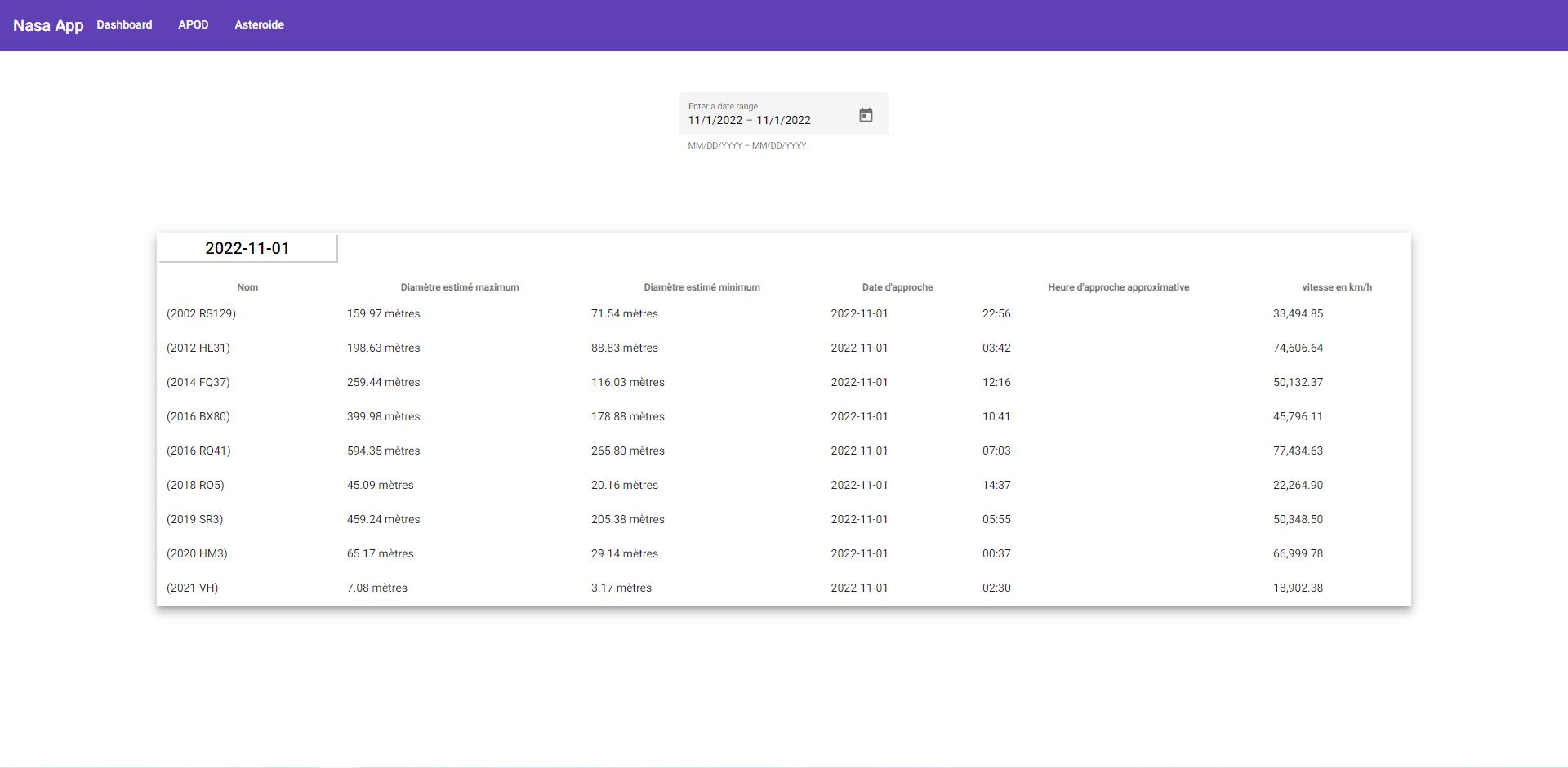Click the Heure d'approche approximative header

(1118, 287)
